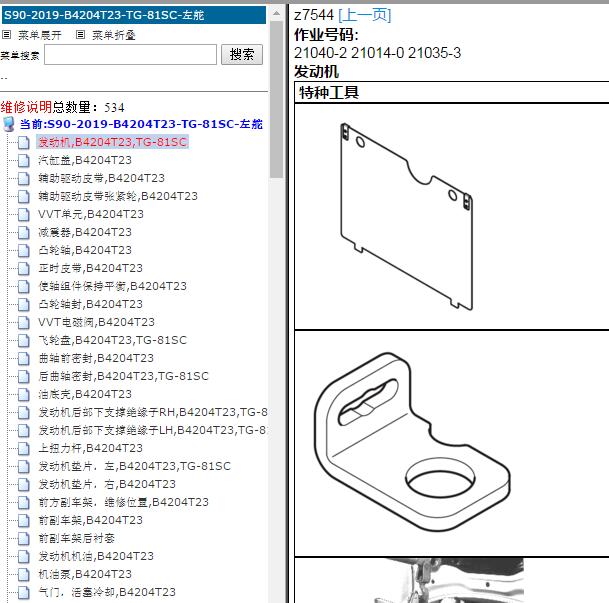Open 飞轮盘,B4204T23,TG-81SC entry
609x603 pixels.
pos(113,340)
